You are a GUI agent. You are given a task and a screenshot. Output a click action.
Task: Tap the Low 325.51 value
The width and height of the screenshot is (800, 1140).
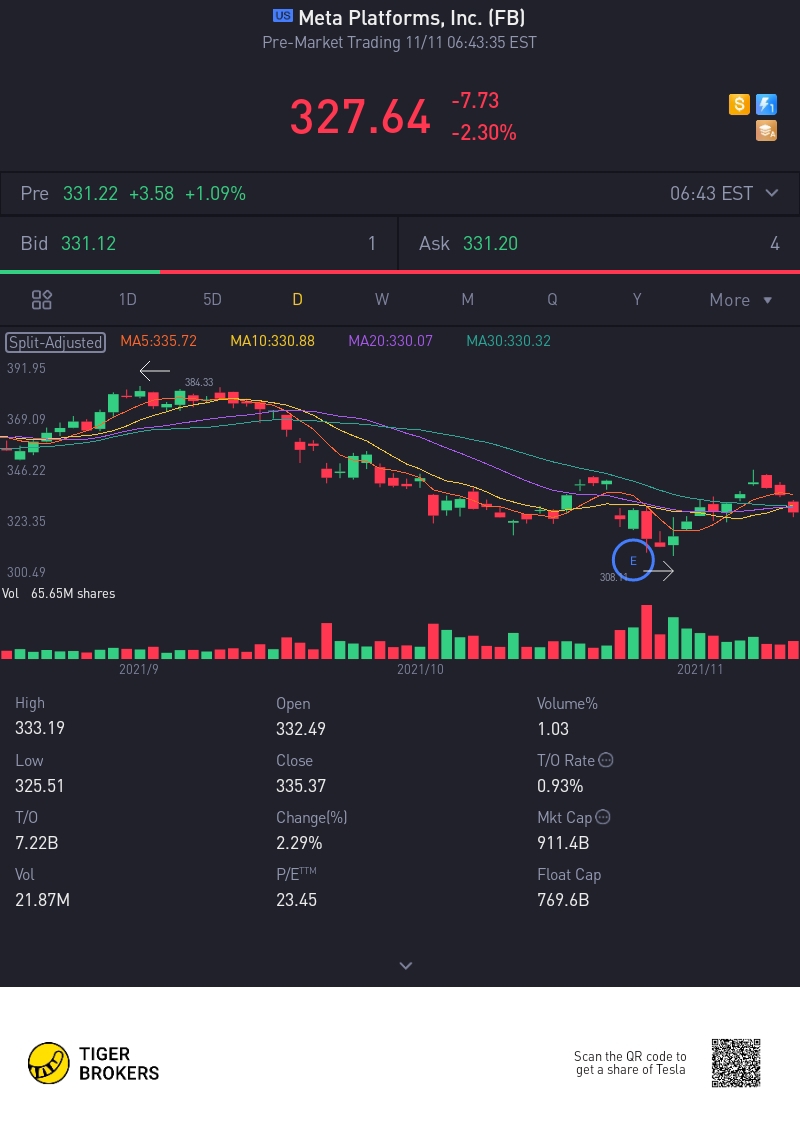39,786
